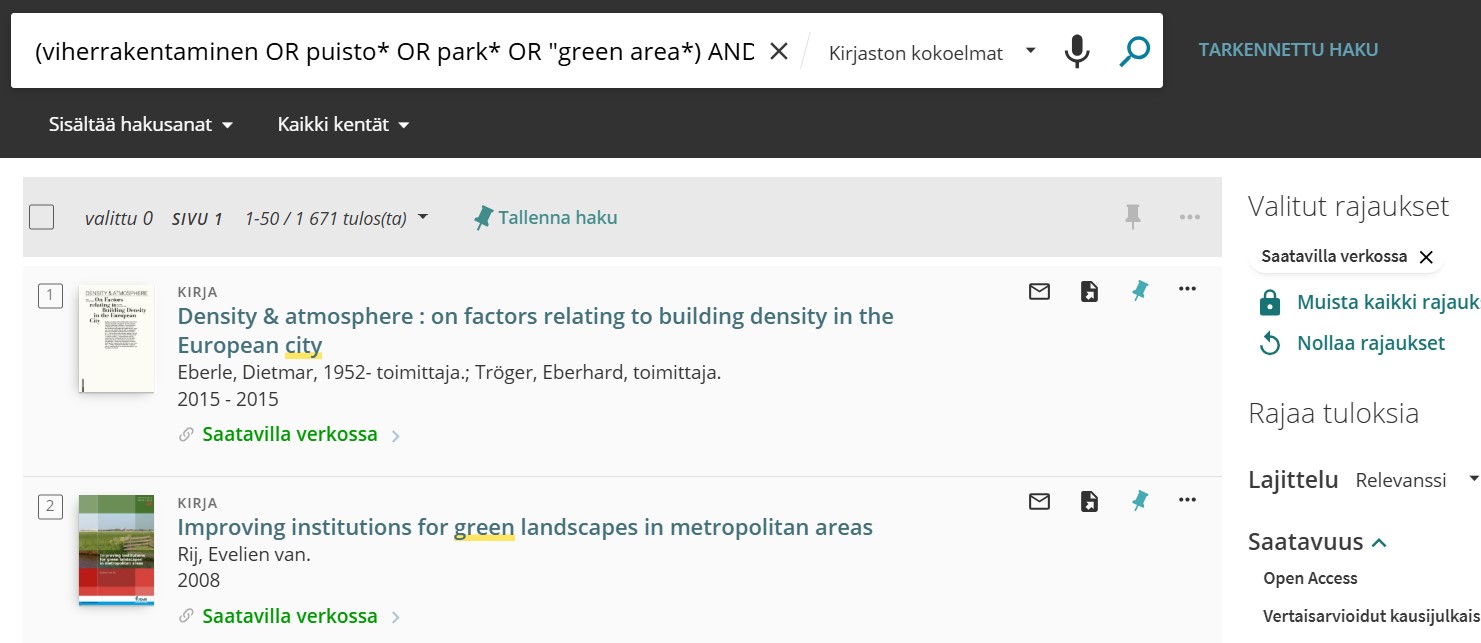Activate voice search microphone icon
Viewport: 1481px width, 643px height.
coord(1076,51)
